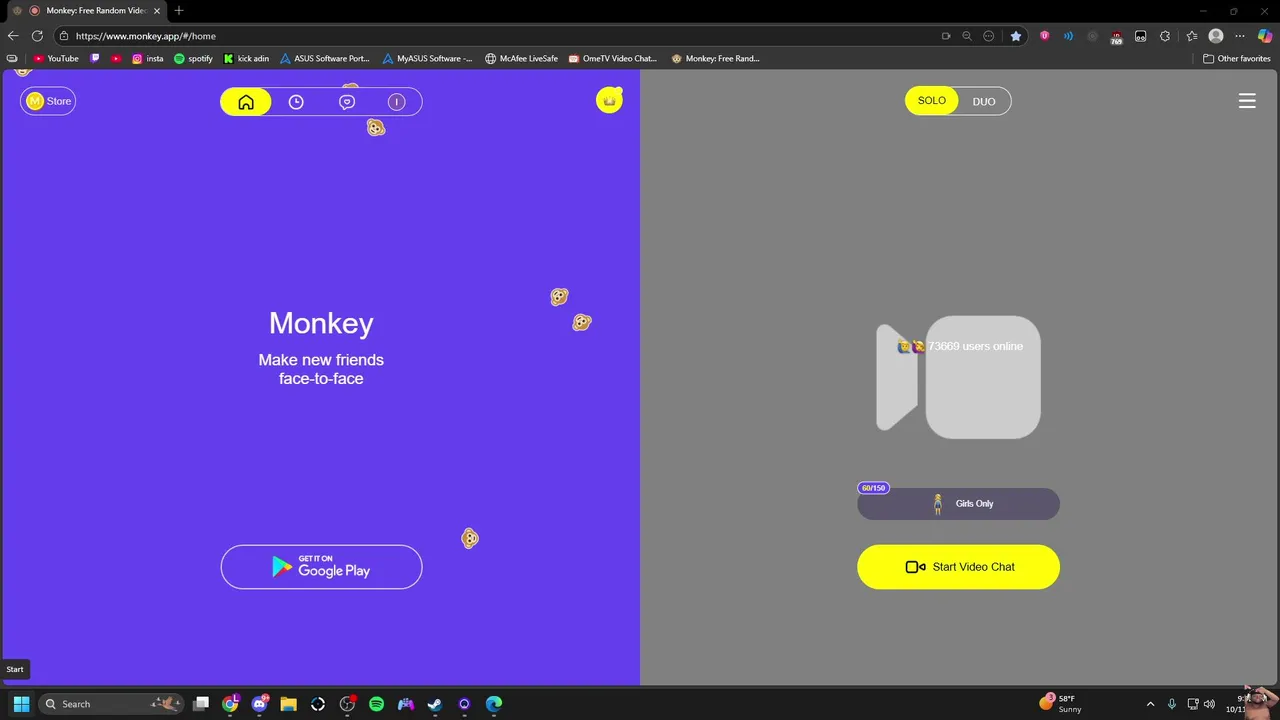The height and width of the screenshot is (720, 1280).
Task: Open the Extensions puzzle icon
Action: 1165,36
